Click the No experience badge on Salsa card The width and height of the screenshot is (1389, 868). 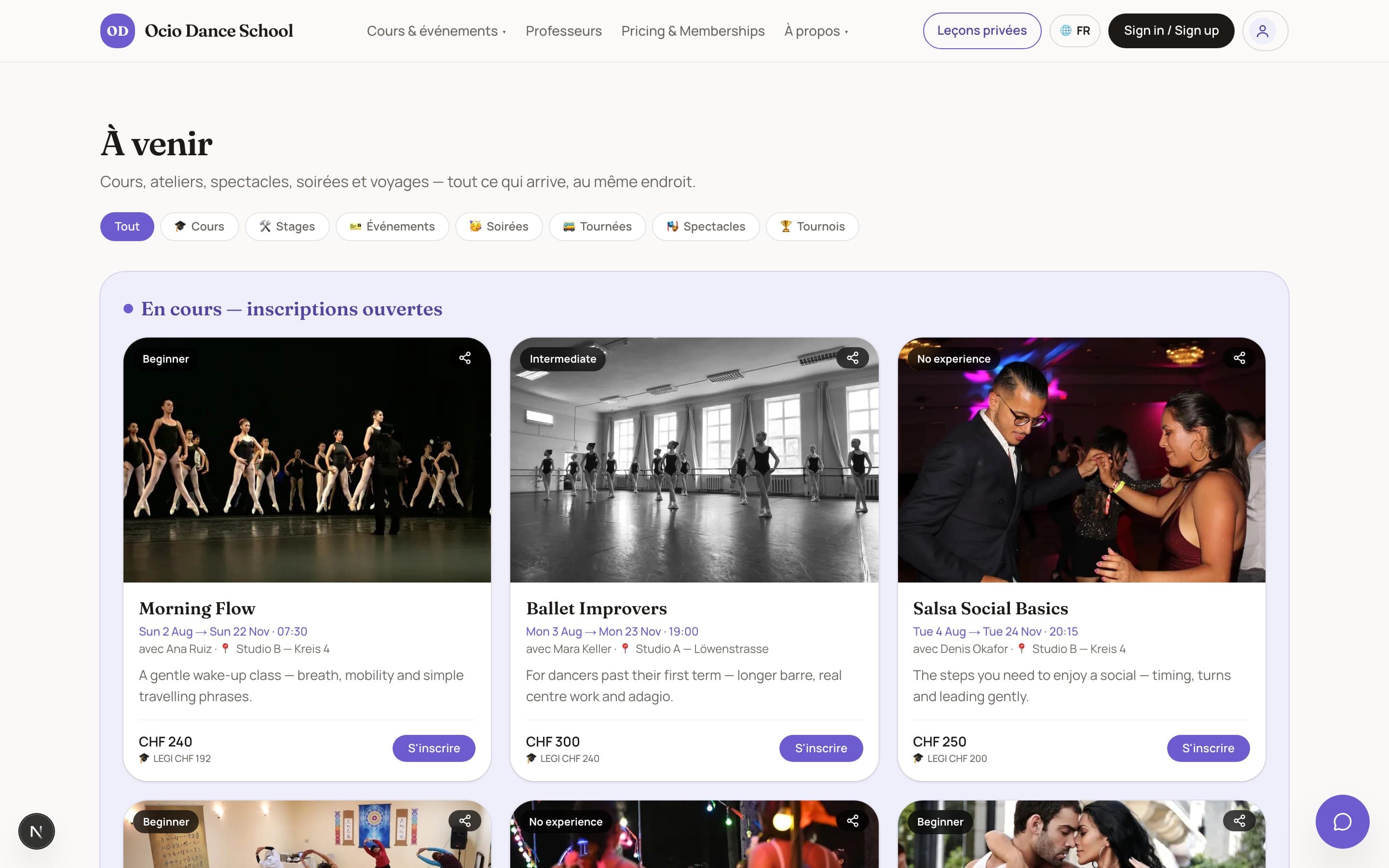(953, 359)
